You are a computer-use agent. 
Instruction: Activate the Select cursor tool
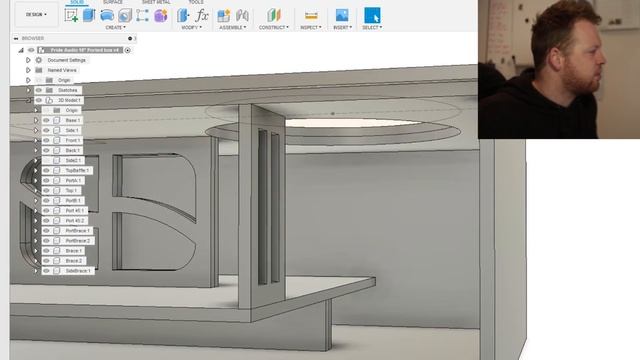coord(372,16)
